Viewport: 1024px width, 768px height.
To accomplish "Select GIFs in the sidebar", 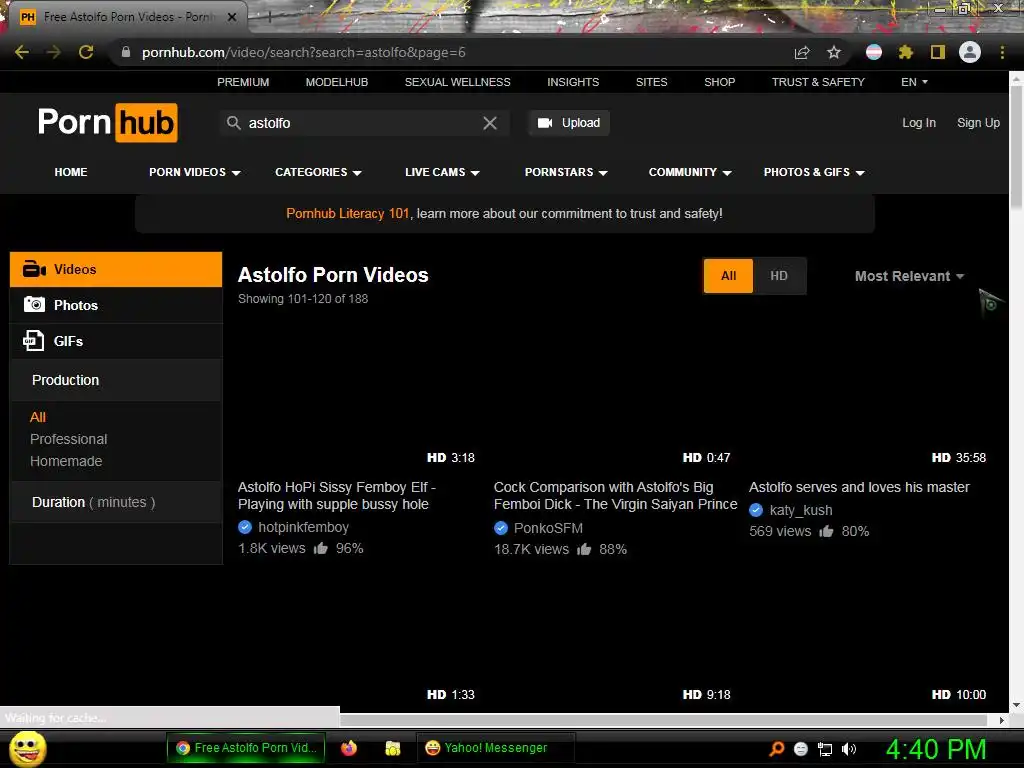I will point(116,341).
